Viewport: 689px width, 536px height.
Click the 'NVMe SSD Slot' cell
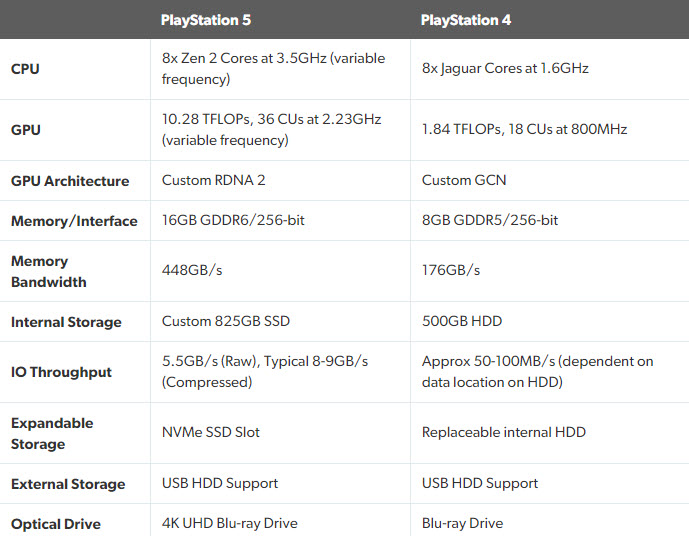pos(211,432)
